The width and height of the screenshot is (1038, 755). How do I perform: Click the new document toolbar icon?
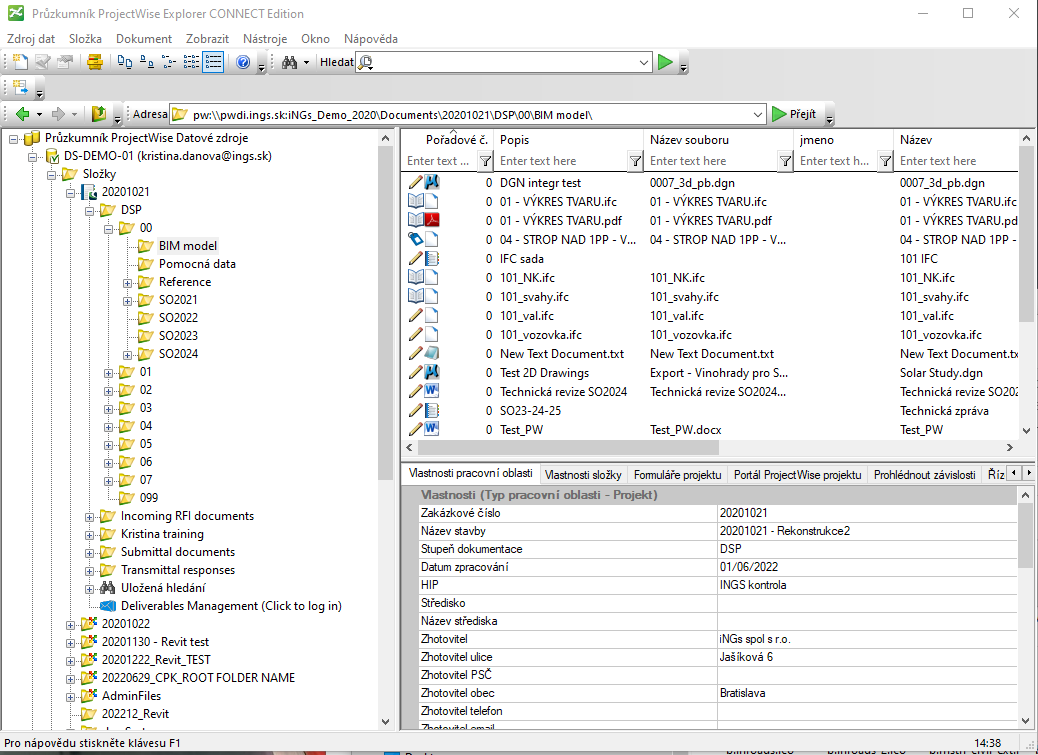pos(20,62)
